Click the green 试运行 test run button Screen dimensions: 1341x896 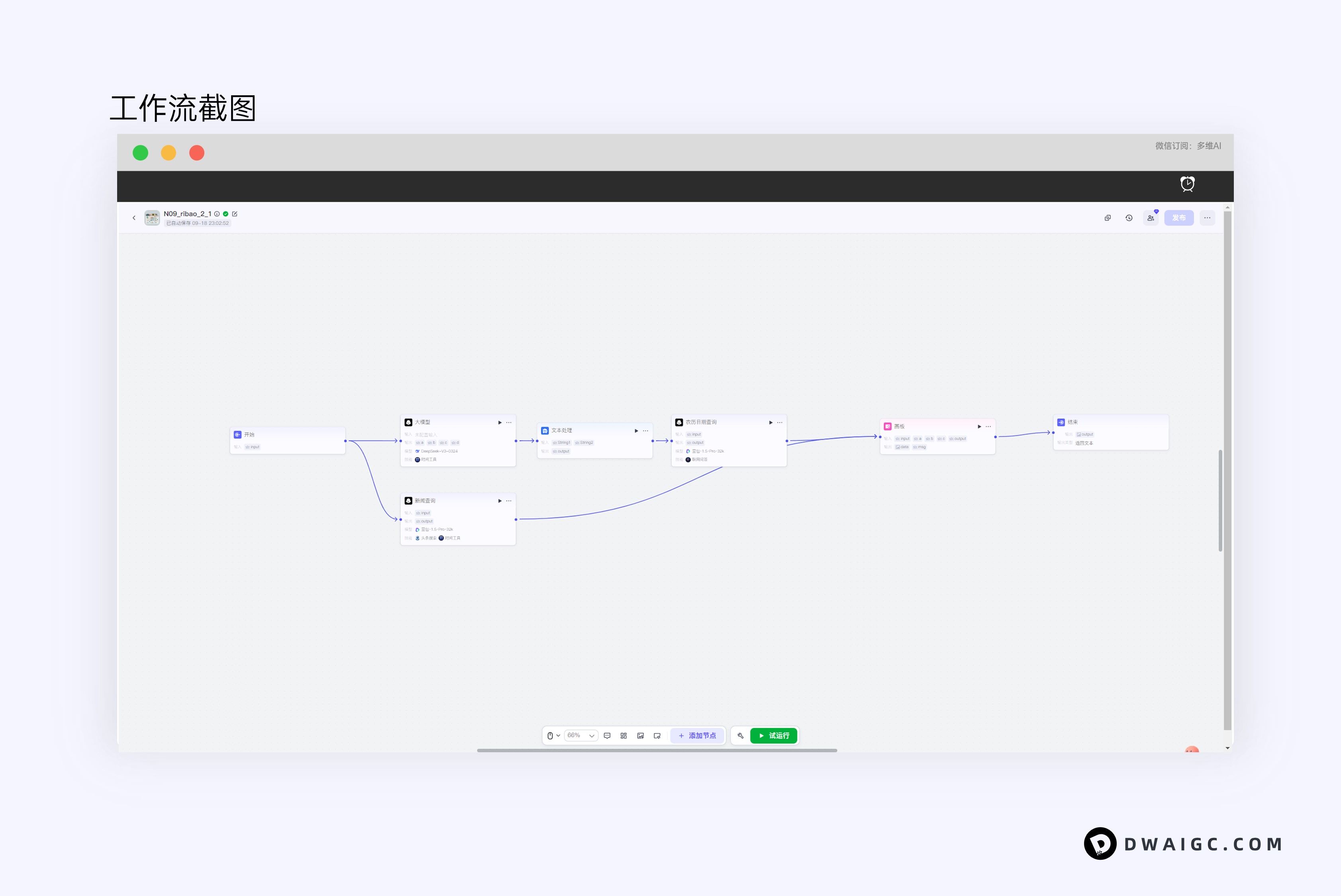tap(774, 736)
